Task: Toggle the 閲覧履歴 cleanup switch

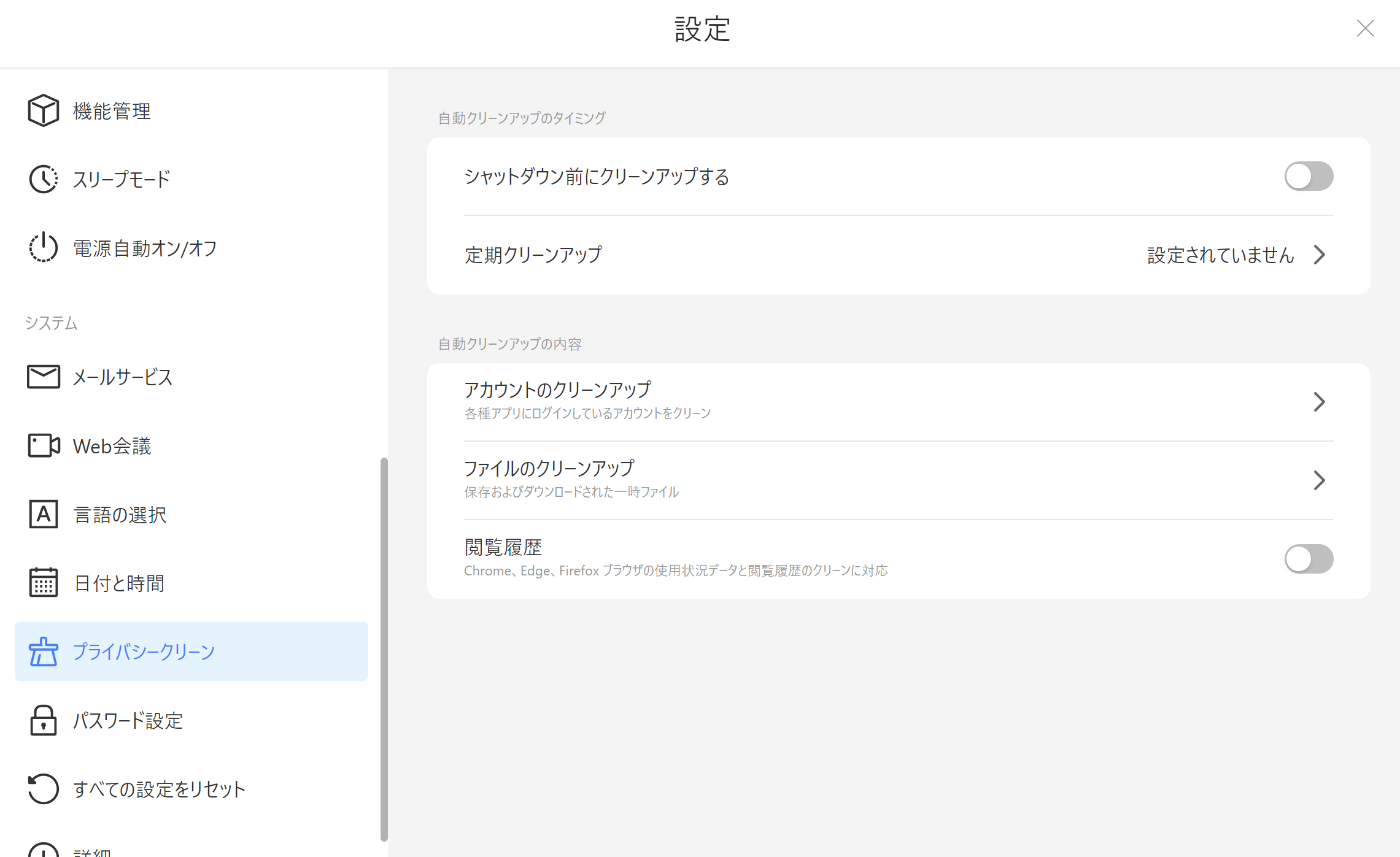Action: [x=1309, y=559]
